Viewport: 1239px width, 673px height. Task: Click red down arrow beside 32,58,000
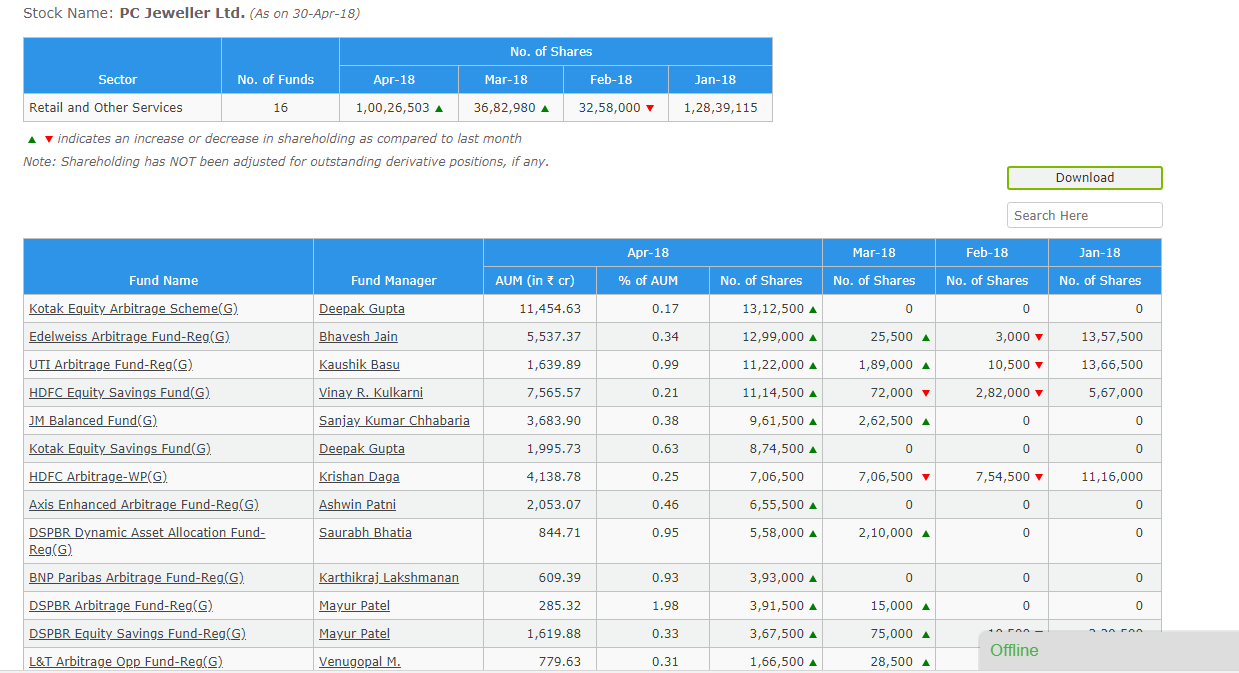(x=650, y=108)
